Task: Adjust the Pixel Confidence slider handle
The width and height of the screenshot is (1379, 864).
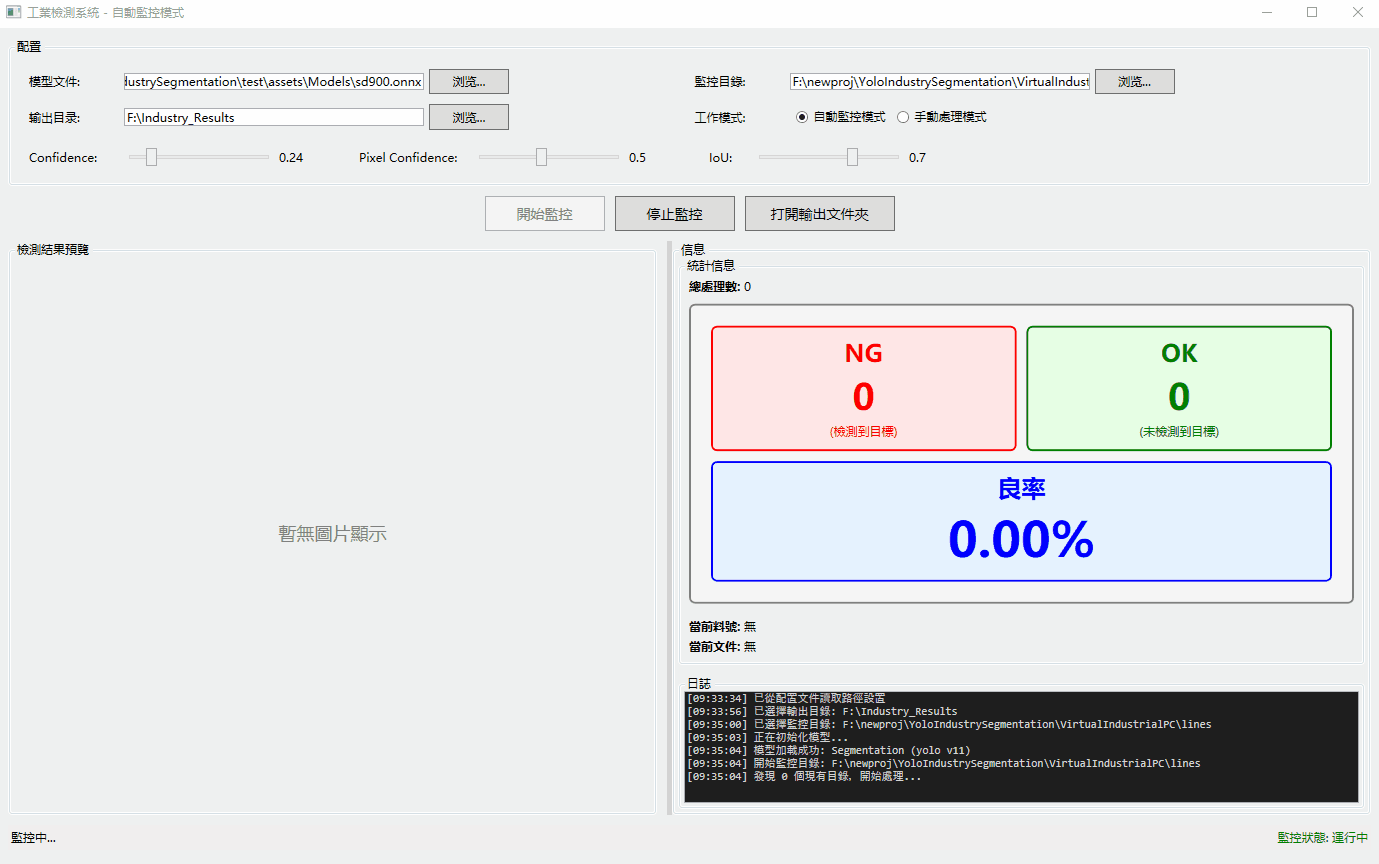Action: [x=542, y=157]
